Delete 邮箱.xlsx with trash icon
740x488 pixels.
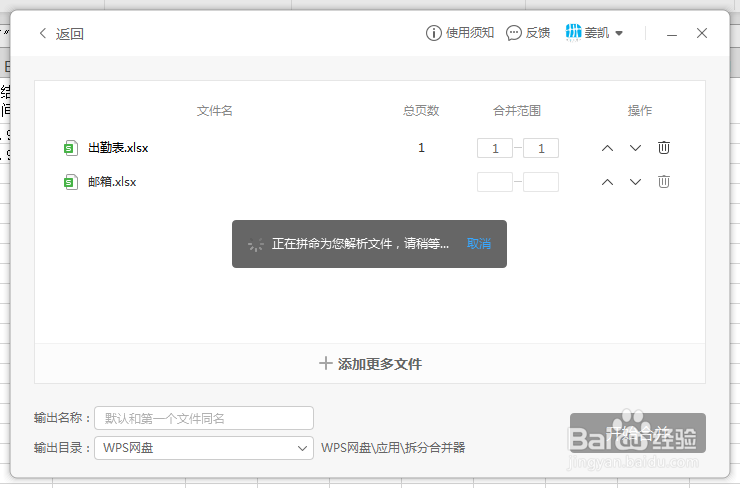tap(664, 182)
